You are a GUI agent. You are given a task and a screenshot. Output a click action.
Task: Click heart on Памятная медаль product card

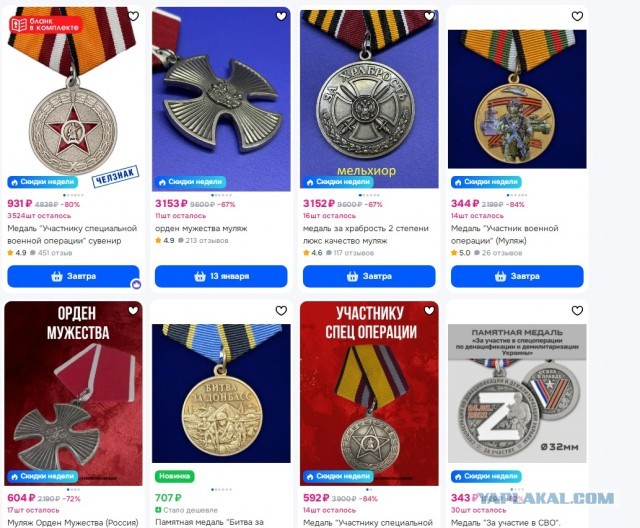[x=577, y=311]
